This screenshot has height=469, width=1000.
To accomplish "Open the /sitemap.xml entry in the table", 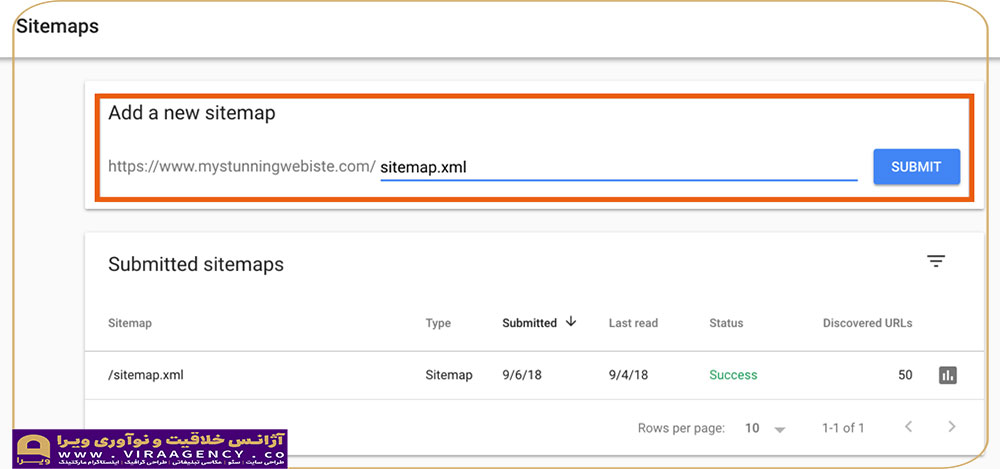I will [x=145, y=375].
